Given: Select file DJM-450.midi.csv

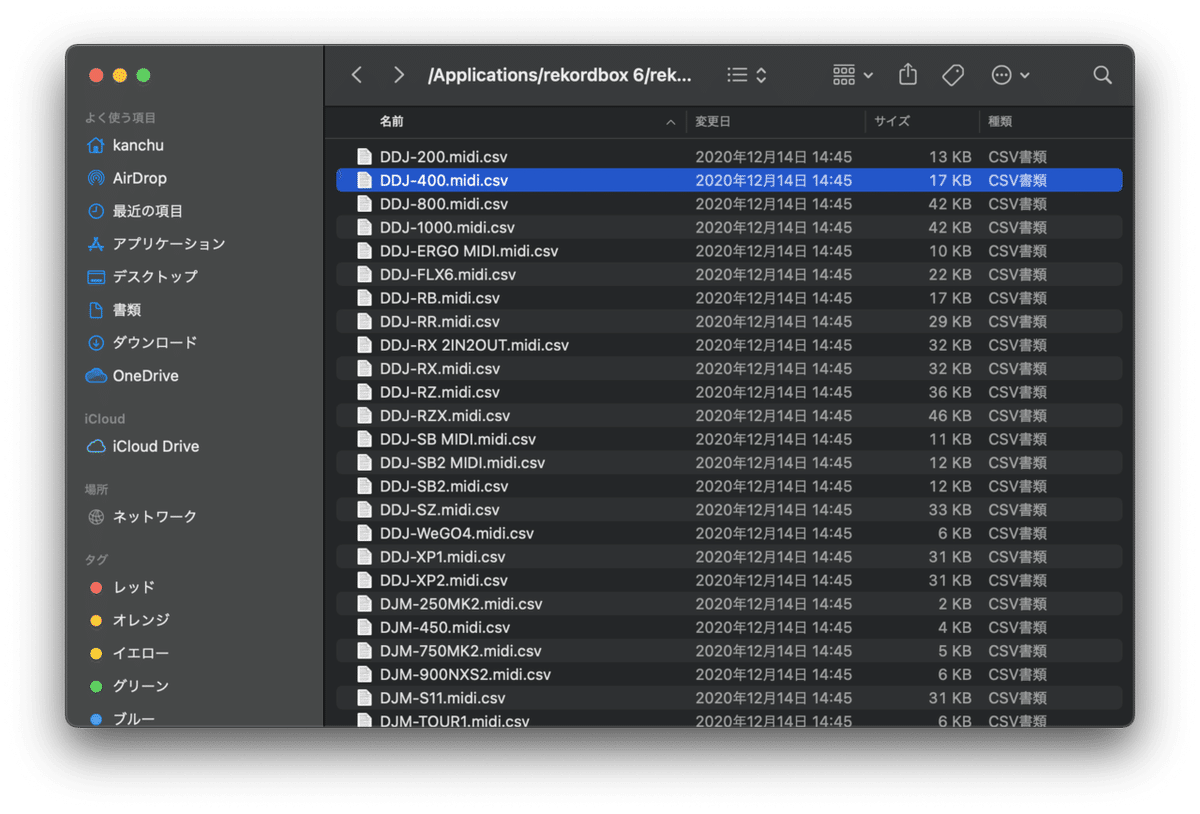Looking at the screenshot, I should click(729, 627).
